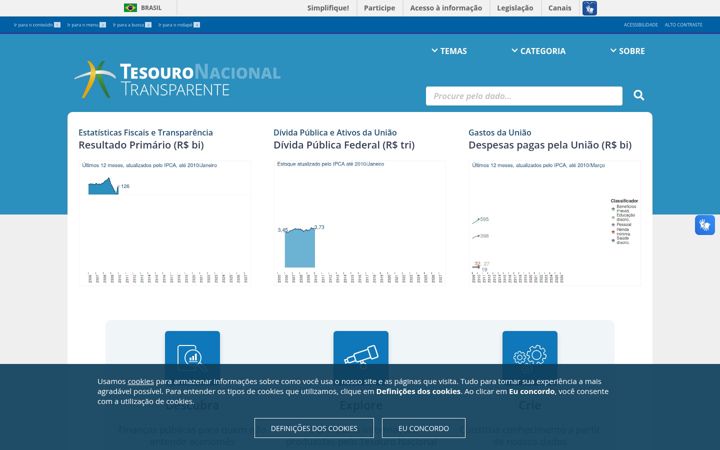The height and width of the screenshot is (450, 720).
Task: Open 'Despesas pagas pela União (R$ bi)' title
Action: pos(550,145)
